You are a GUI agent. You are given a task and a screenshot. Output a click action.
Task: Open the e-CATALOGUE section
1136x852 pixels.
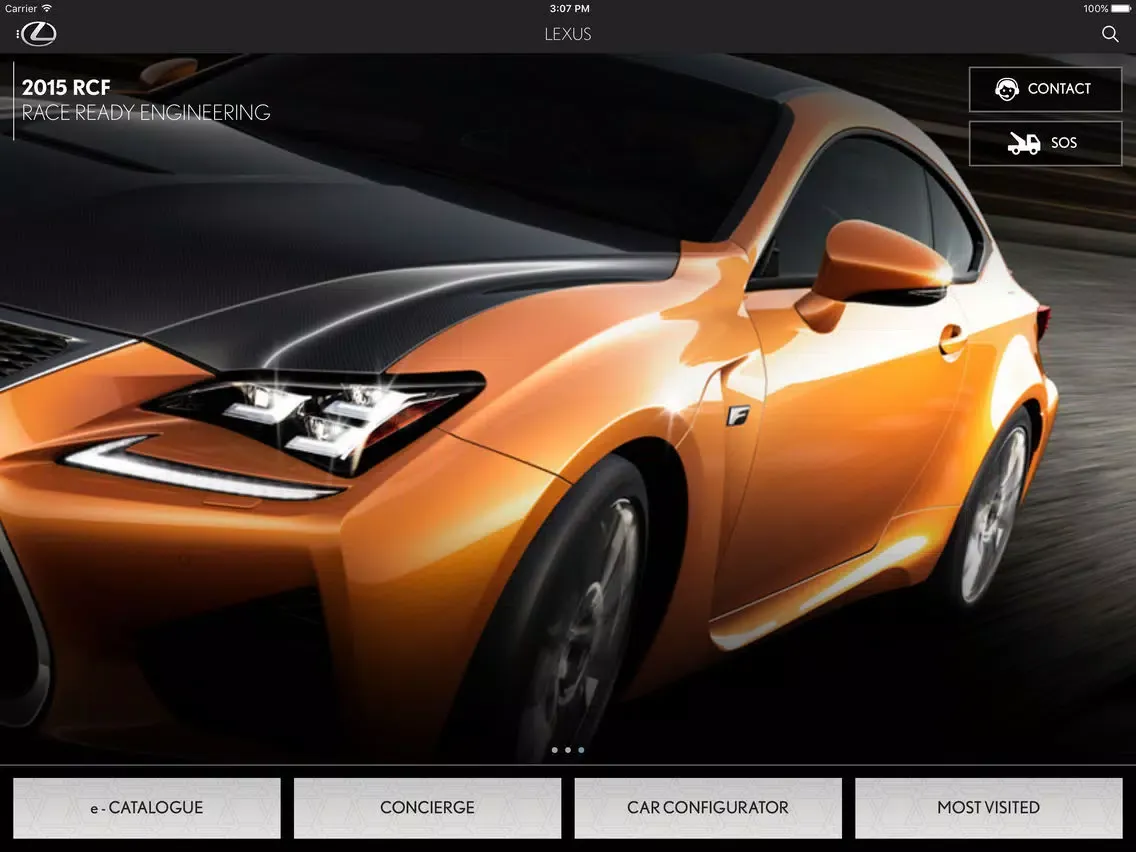(x=147, y=808)
